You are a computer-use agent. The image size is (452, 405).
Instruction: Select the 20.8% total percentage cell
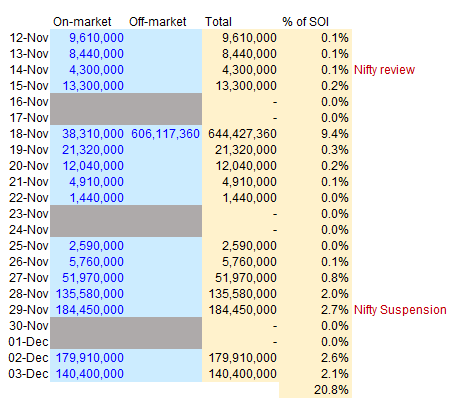click(x=331, y=390)
